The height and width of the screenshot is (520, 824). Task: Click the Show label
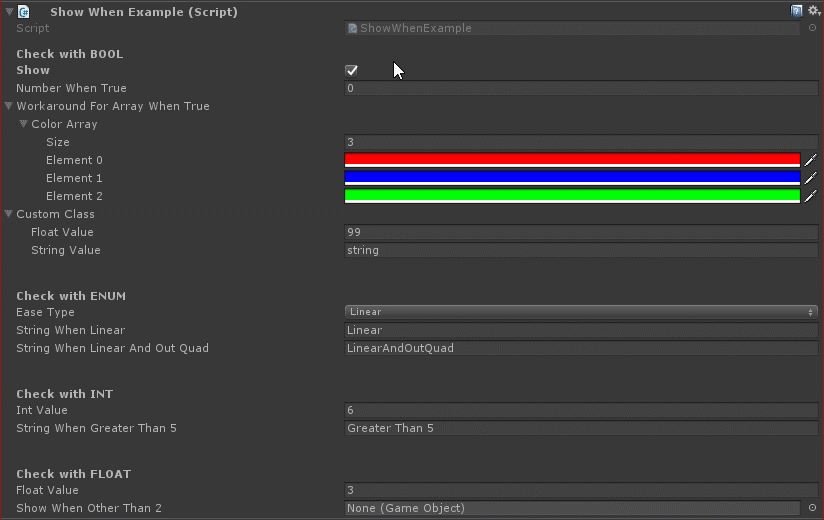33,70
